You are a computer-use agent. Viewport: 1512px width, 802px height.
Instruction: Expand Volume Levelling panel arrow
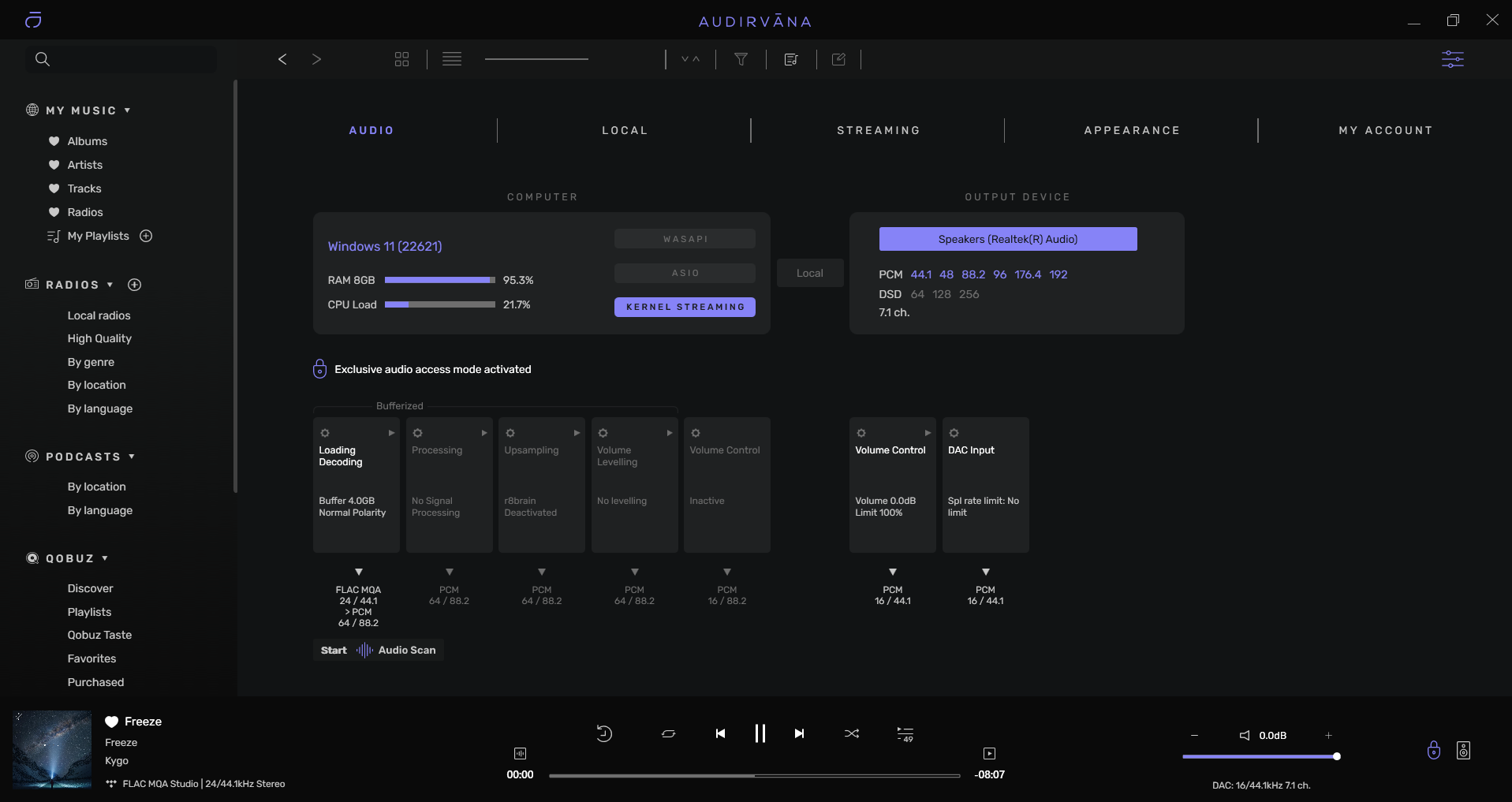tap(670, 433)
